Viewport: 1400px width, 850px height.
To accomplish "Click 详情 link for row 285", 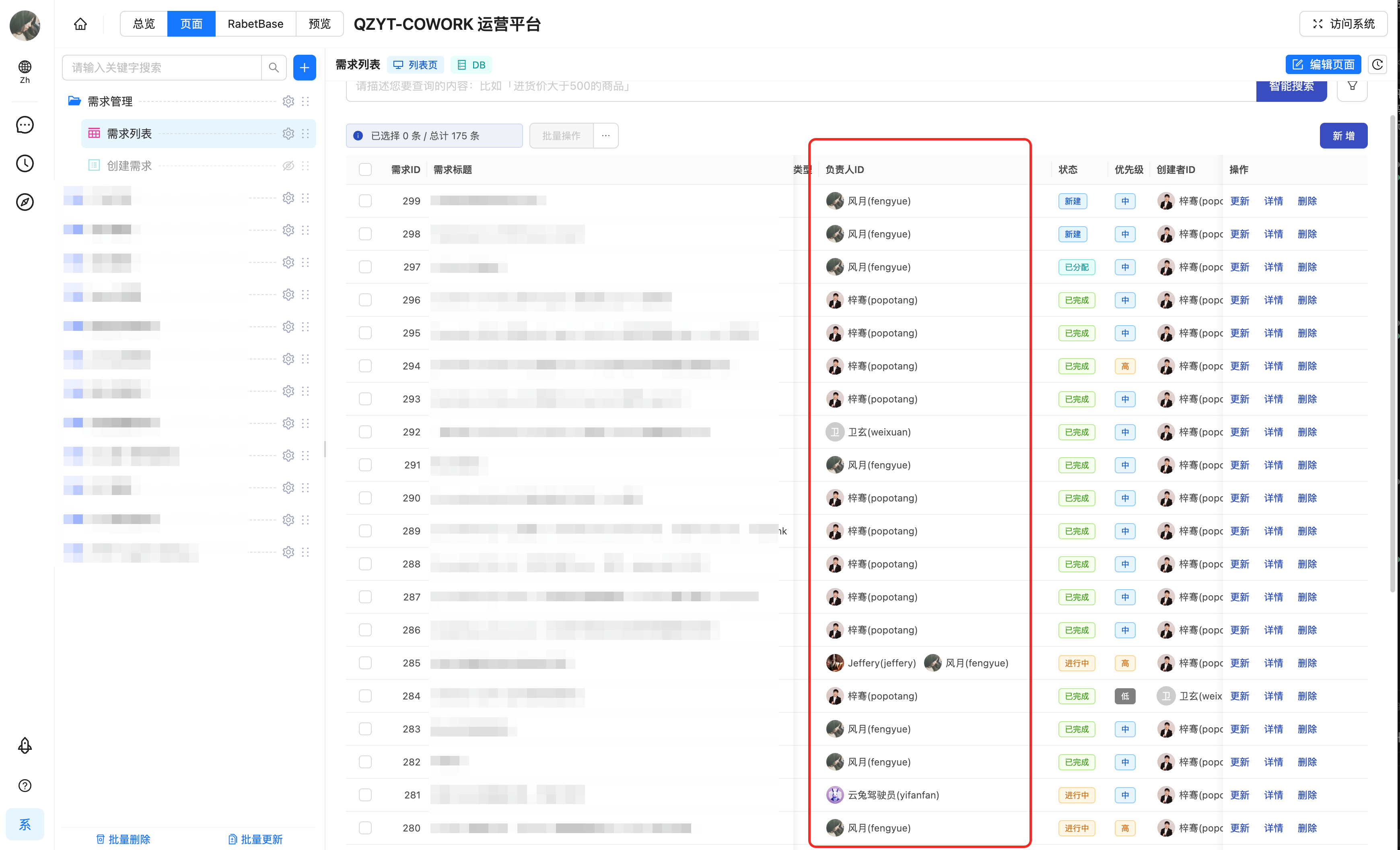I will point(1273,662).
